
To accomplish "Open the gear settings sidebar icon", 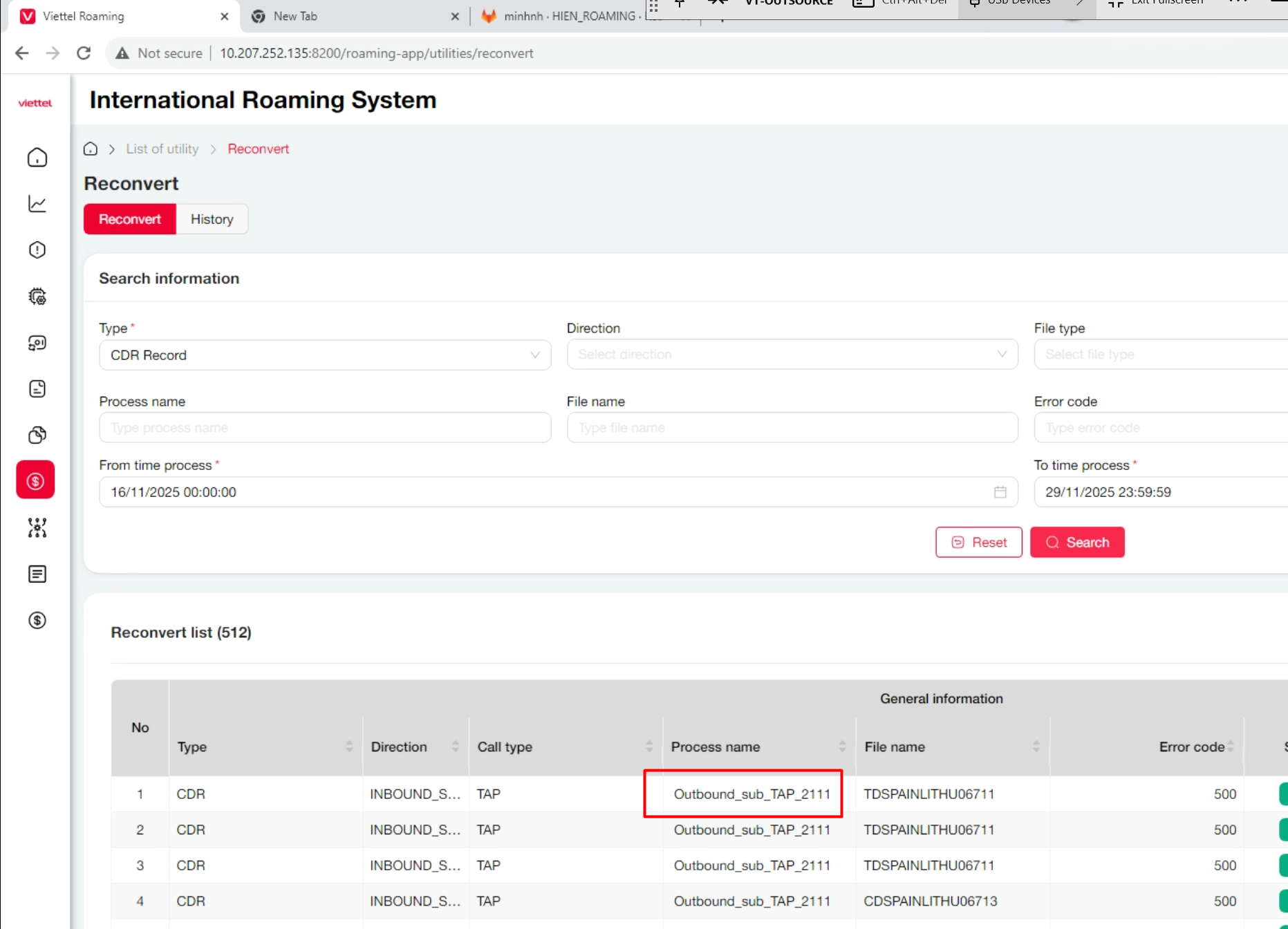I will pyautogui.click(x=37, y=297).
